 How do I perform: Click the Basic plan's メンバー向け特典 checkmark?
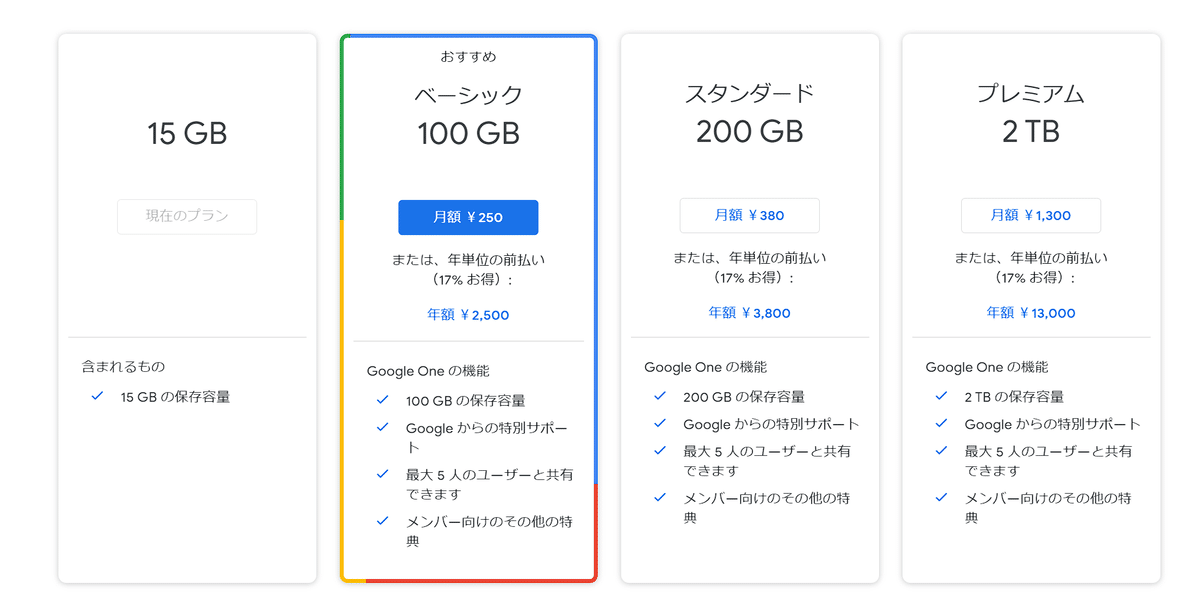point(382,521)
